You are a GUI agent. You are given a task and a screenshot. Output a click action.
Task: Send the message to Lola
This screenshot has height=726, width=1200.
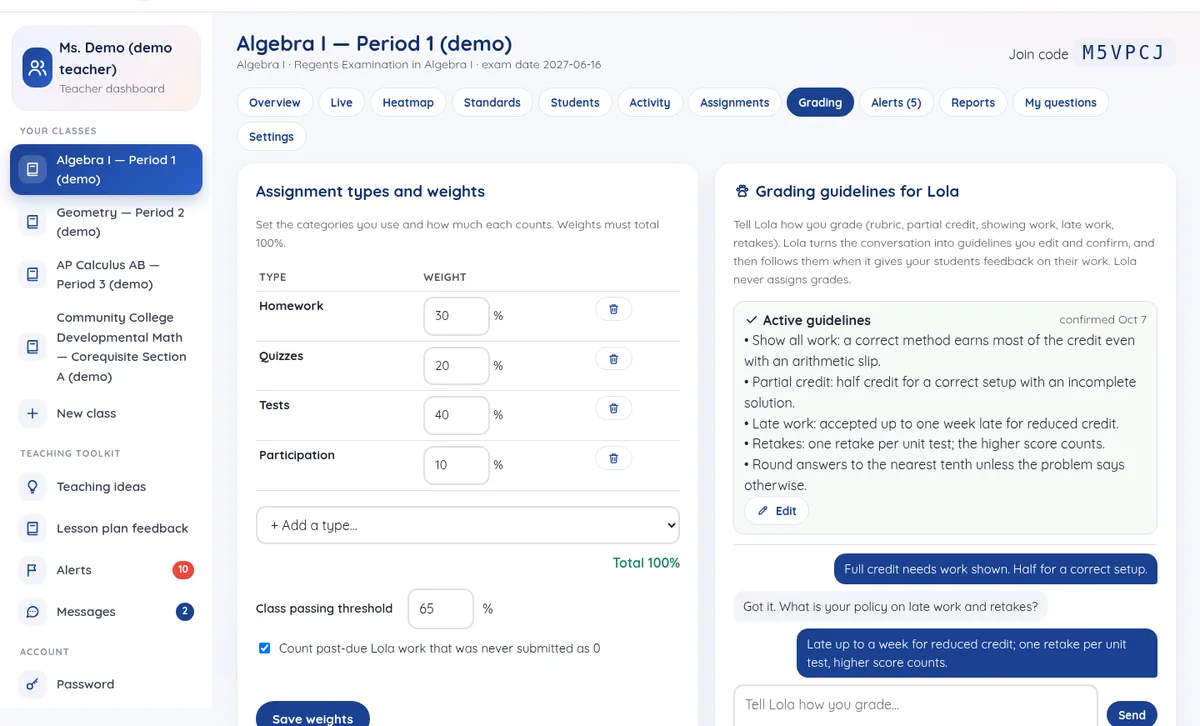1132,714
